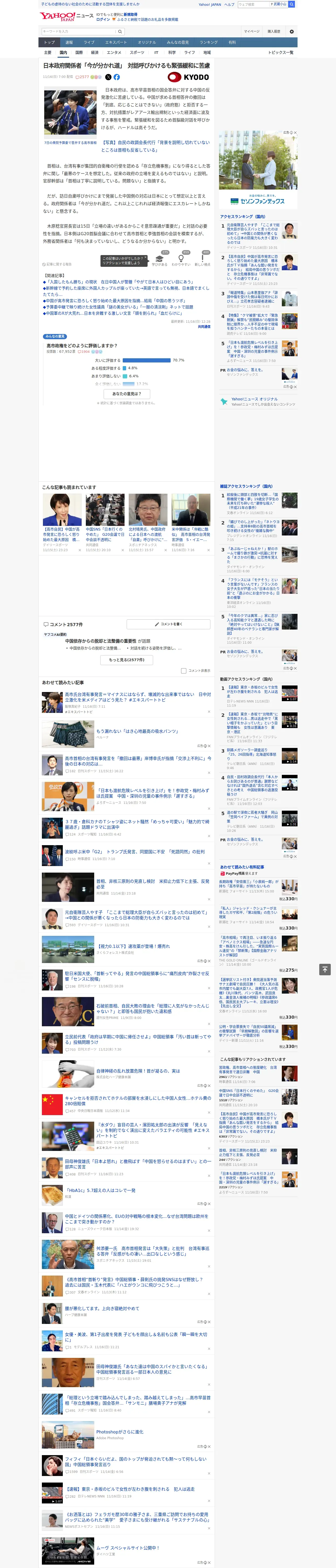Open 【高市自民】中国が高市発言 article thumbnail
336x1568 pixels.
62,510
